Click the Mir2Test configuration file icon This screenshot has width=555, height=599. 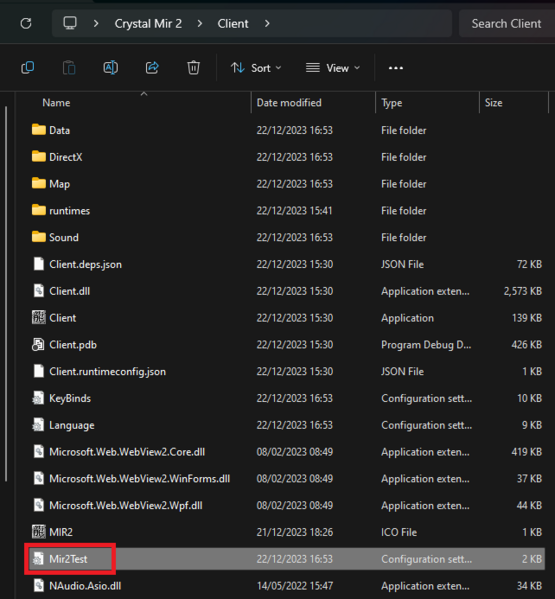point(38,559)
